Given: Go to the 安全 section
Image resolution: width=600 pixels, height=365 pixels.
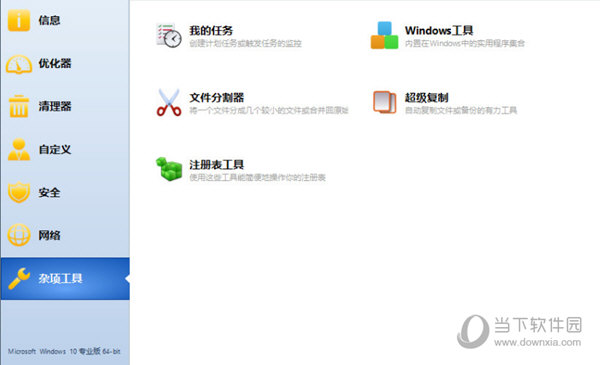Looking at the screenshot, I should coord(49,192).
